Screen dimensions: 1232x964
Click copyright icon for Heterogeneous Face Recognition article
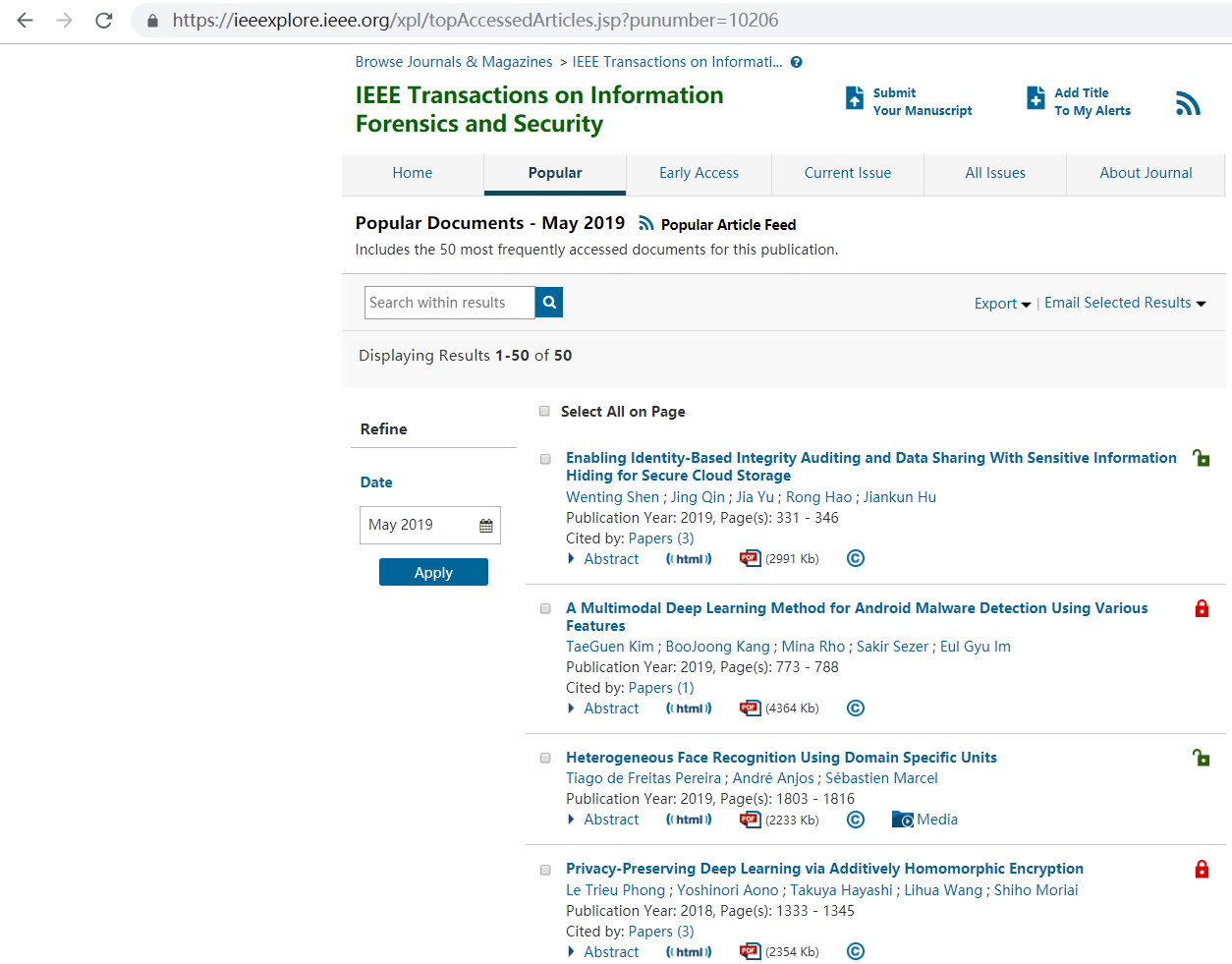coord(856,820)
